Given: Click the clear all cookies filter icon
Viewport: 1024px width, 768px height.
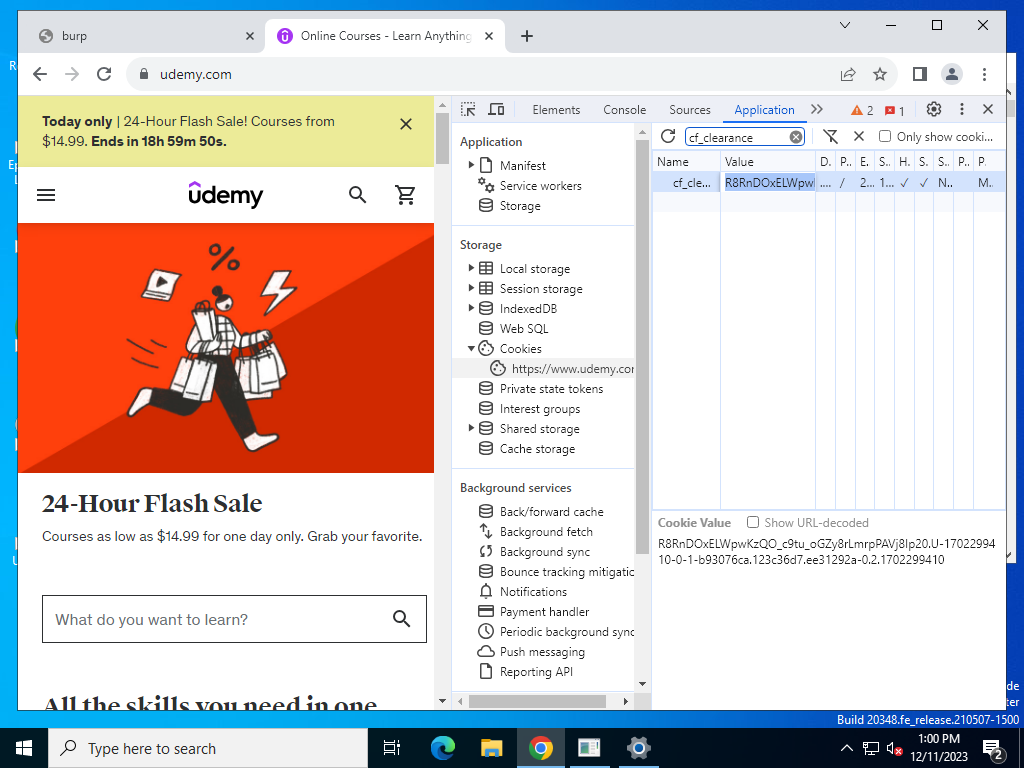Looking at the screenshot, I should (830, 136).
